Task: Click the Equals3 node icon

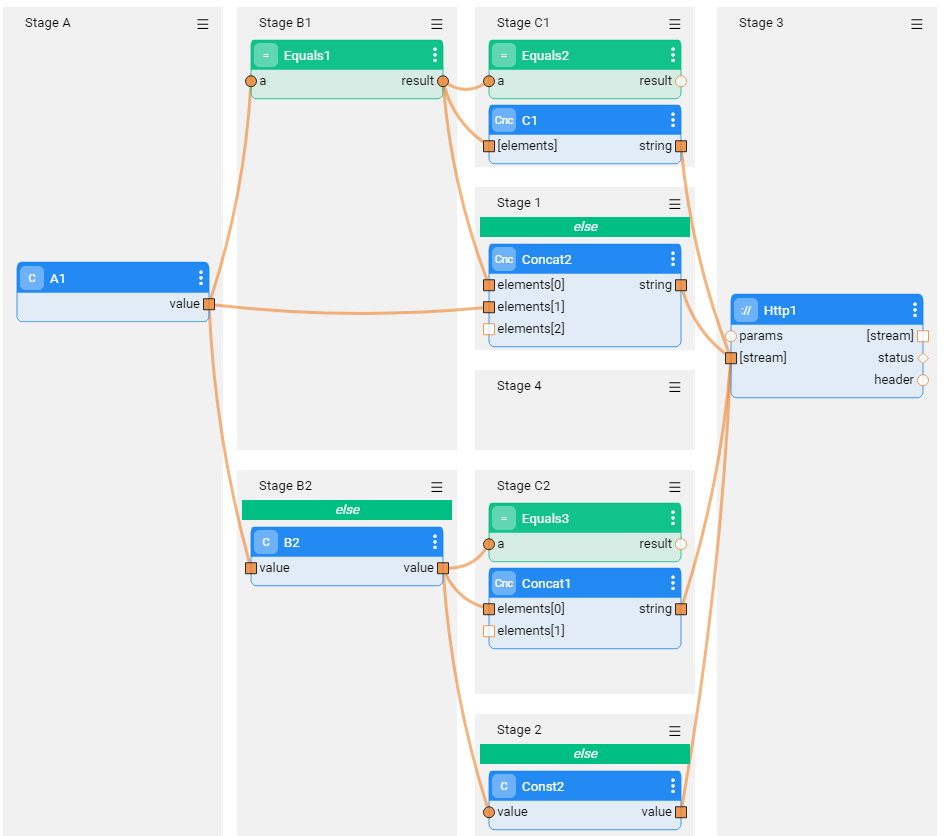Action: tap(504, 519)
